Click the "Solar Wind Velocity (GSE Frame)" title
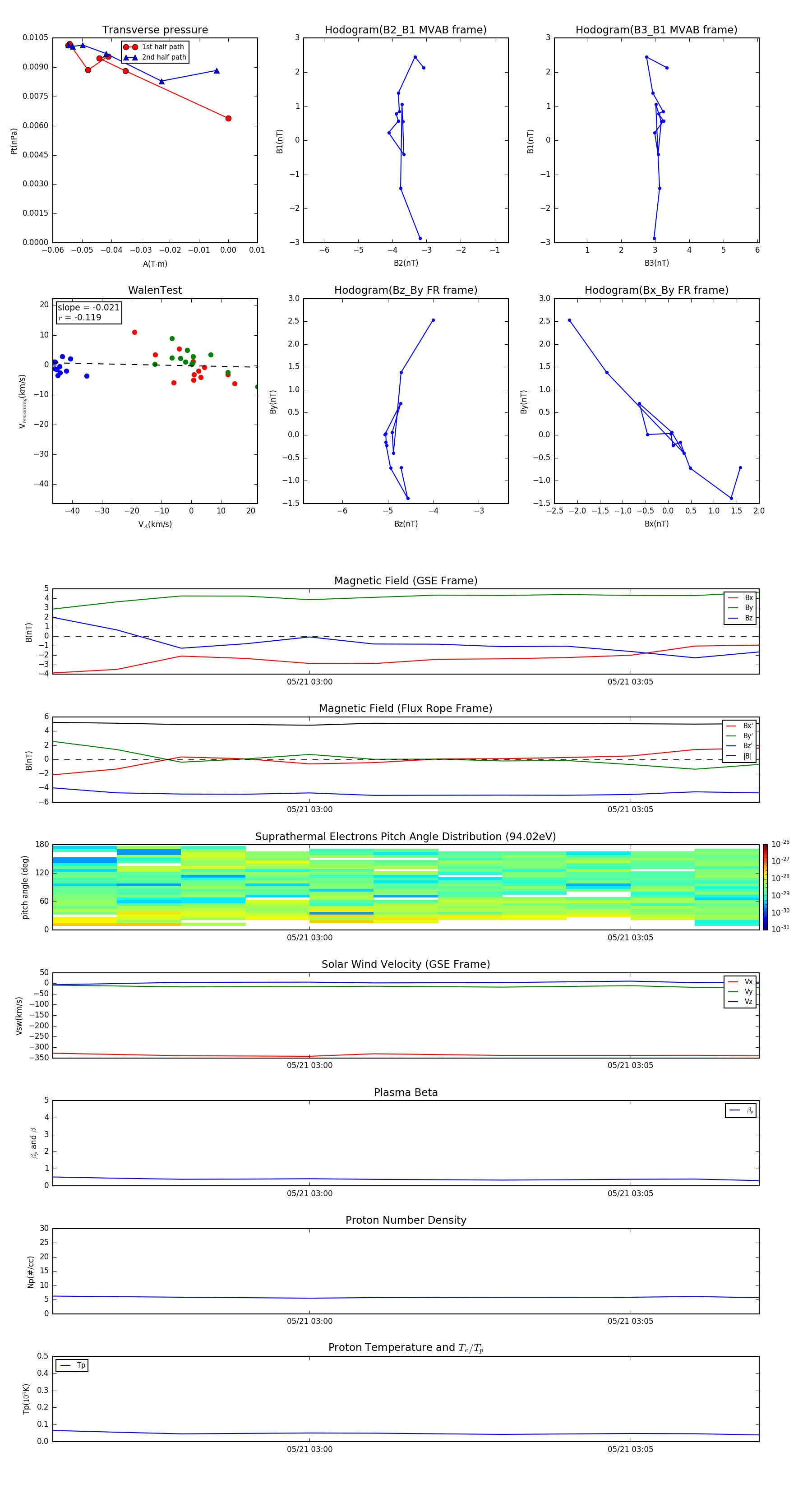 coord(406,965)
